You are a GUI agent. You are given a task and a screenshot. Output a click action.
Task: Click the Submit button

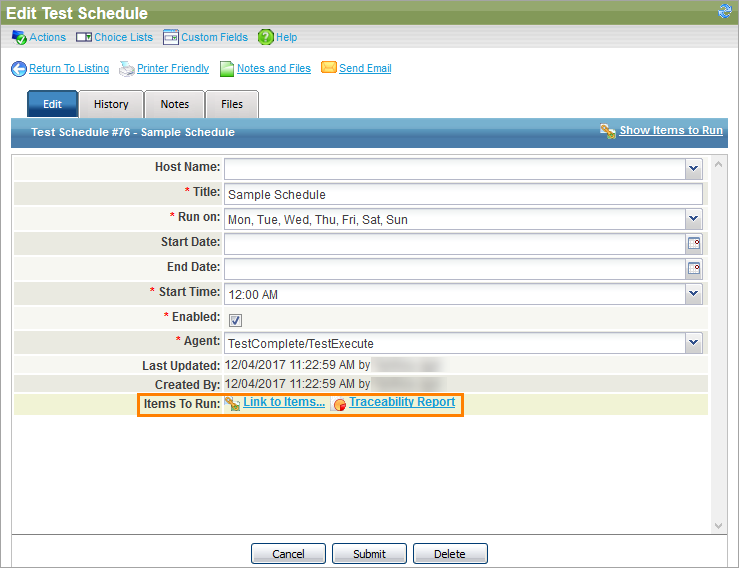click(370, 554)
